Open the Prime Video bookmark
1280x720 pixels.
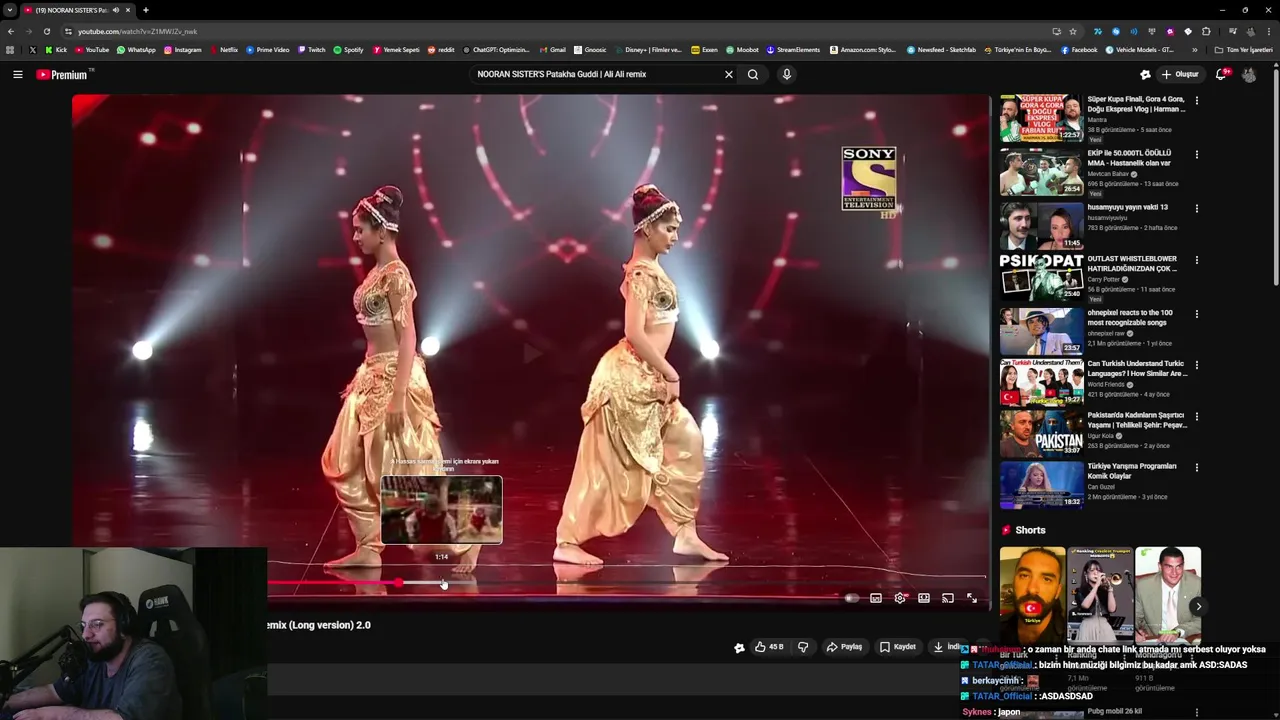[267, 49]
